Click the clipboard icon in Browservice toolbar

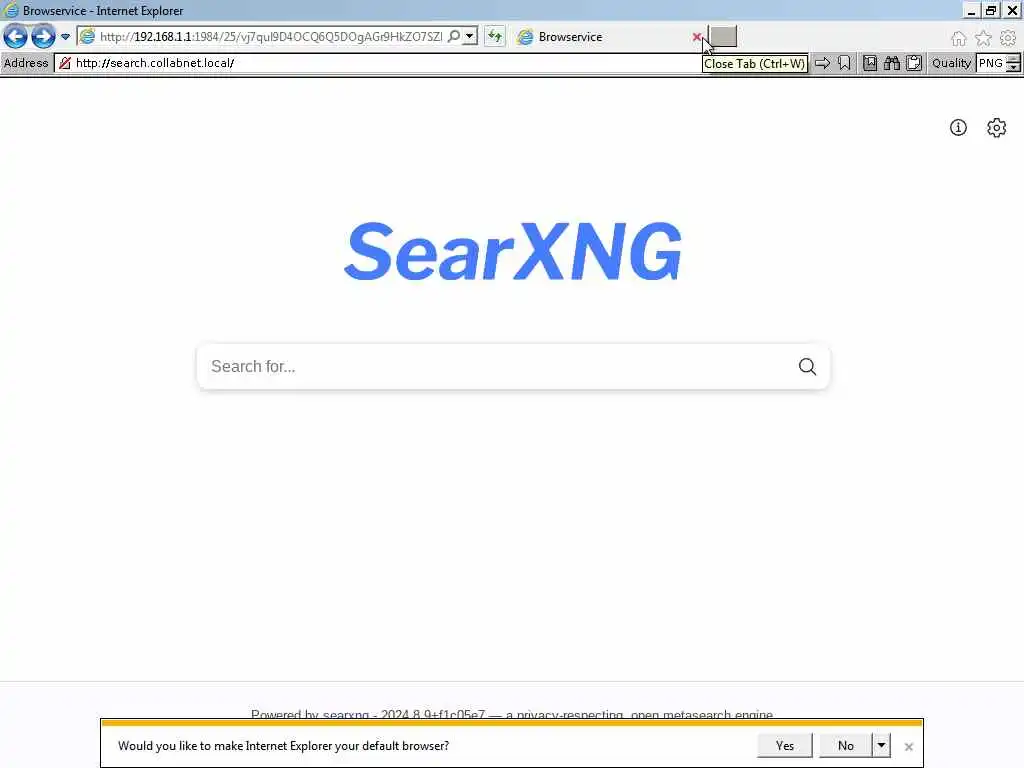pos(914,63)
